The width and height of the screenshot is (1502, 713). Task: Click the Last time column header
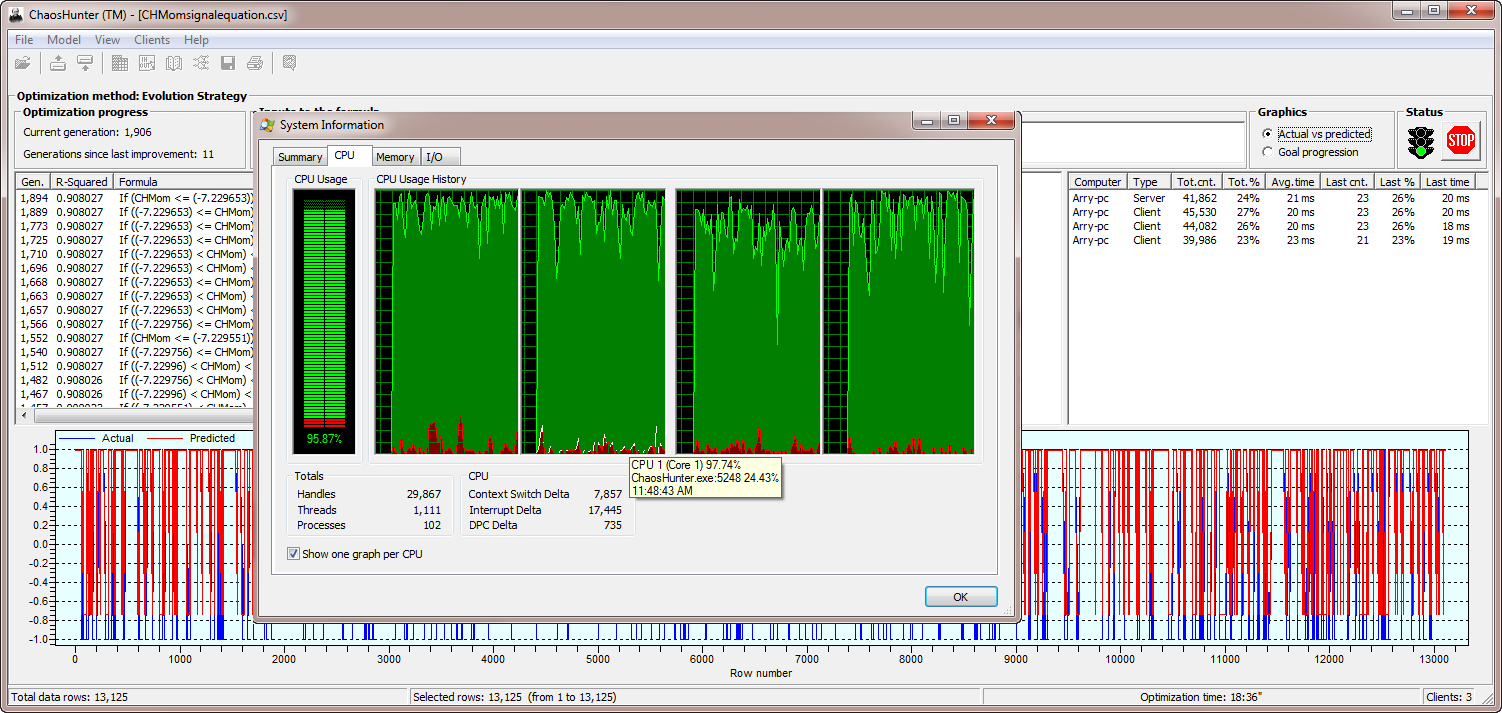coord(1448,182)
